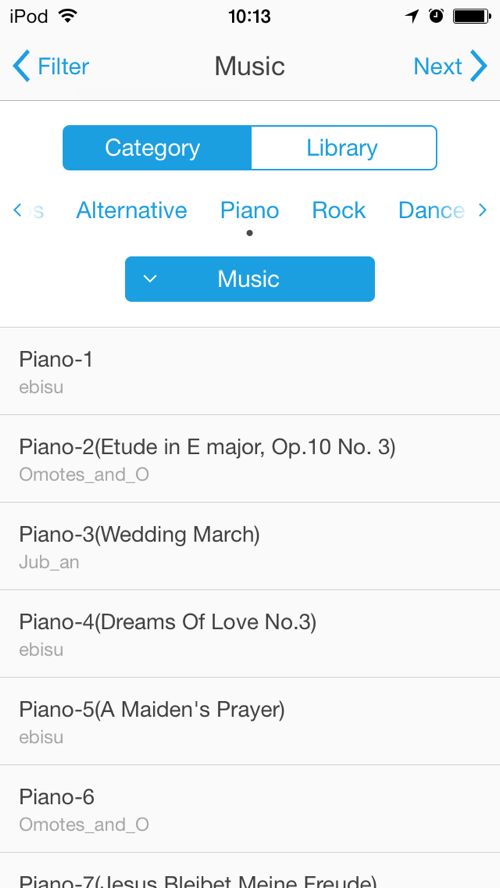Select Piano-3(Wedding March) track
Screen dimensions: 500x888
[250, 546]
